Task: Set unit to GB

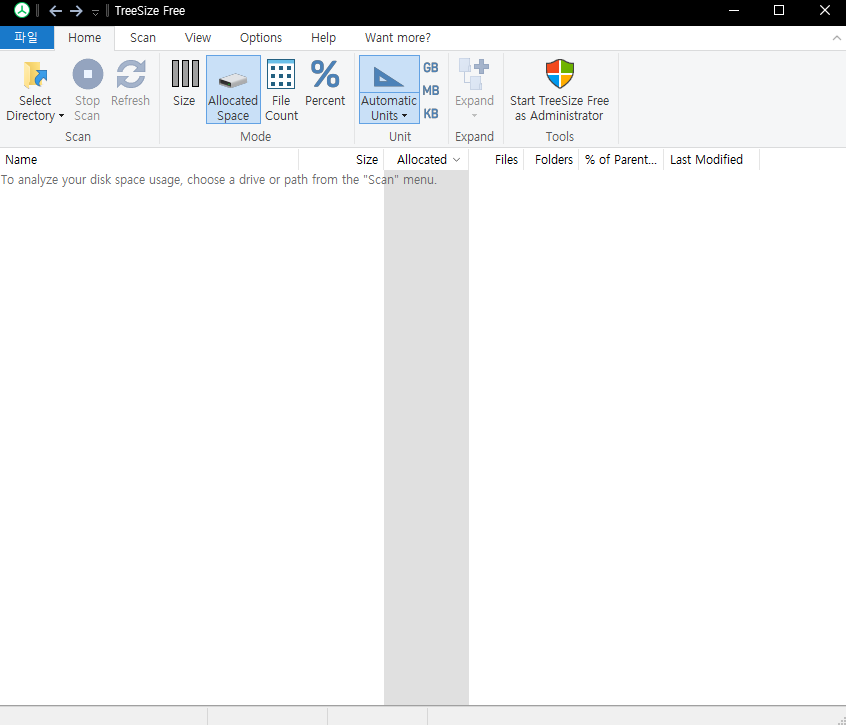Action: (431, 67)
